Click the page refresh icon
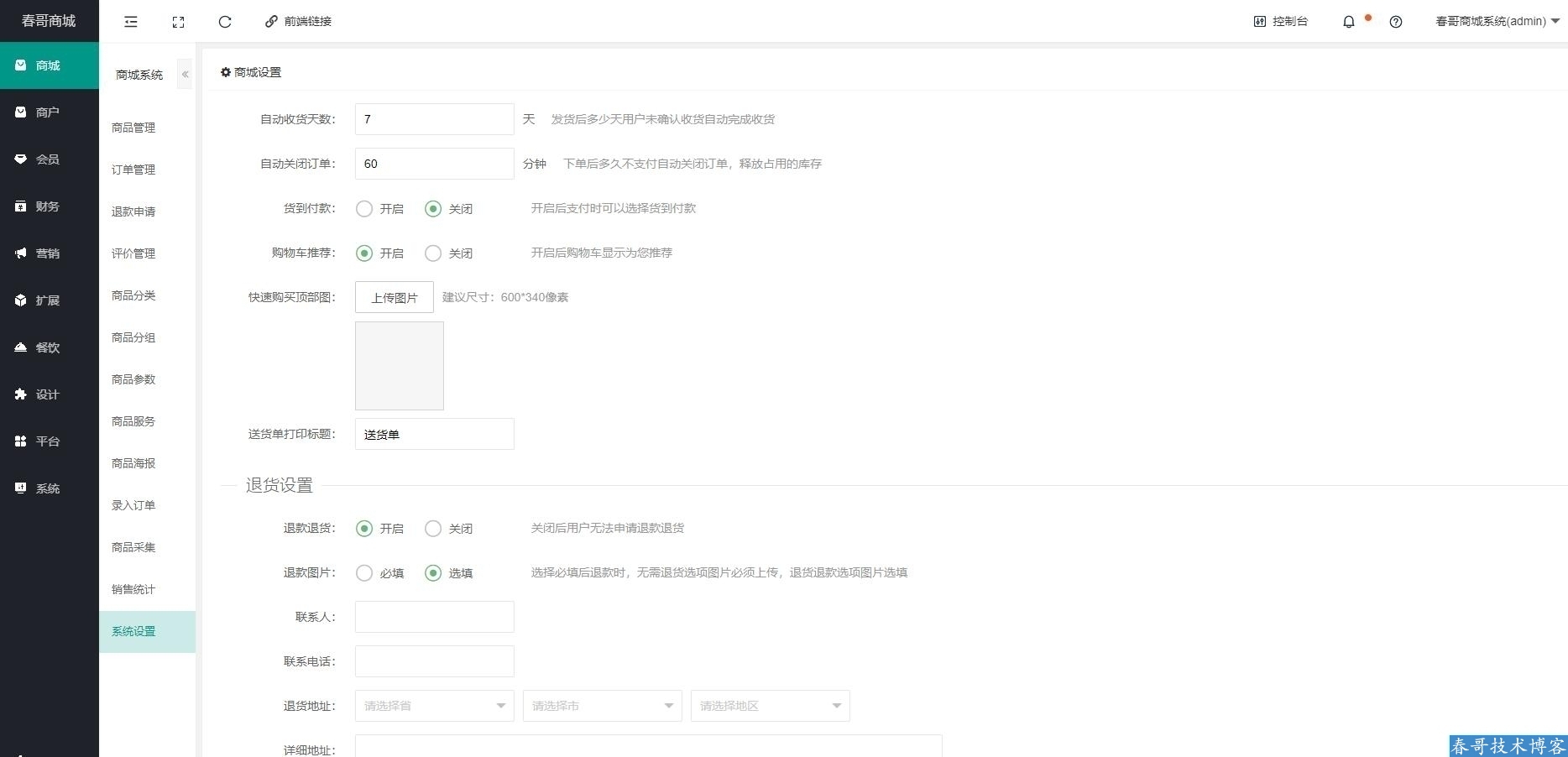This screenshot has width=1568, height=757. (225, 22)
